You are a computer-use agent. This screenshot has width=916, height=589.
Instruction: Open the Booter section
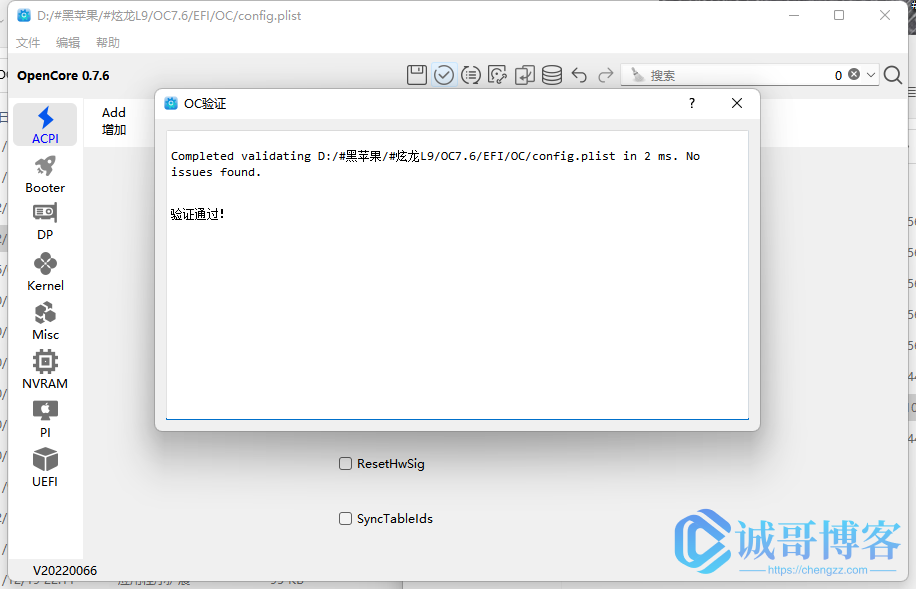click(45, 174)
